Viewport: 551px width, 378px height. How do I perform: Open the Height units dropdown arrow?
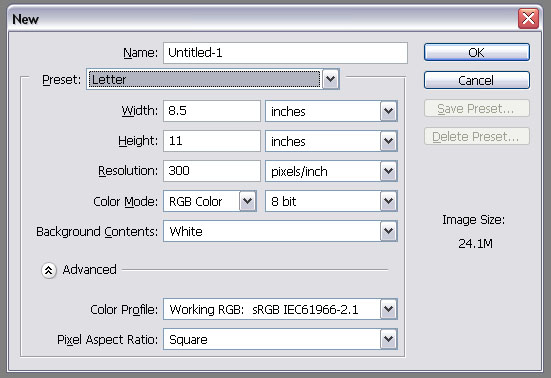tap(388, 141)
